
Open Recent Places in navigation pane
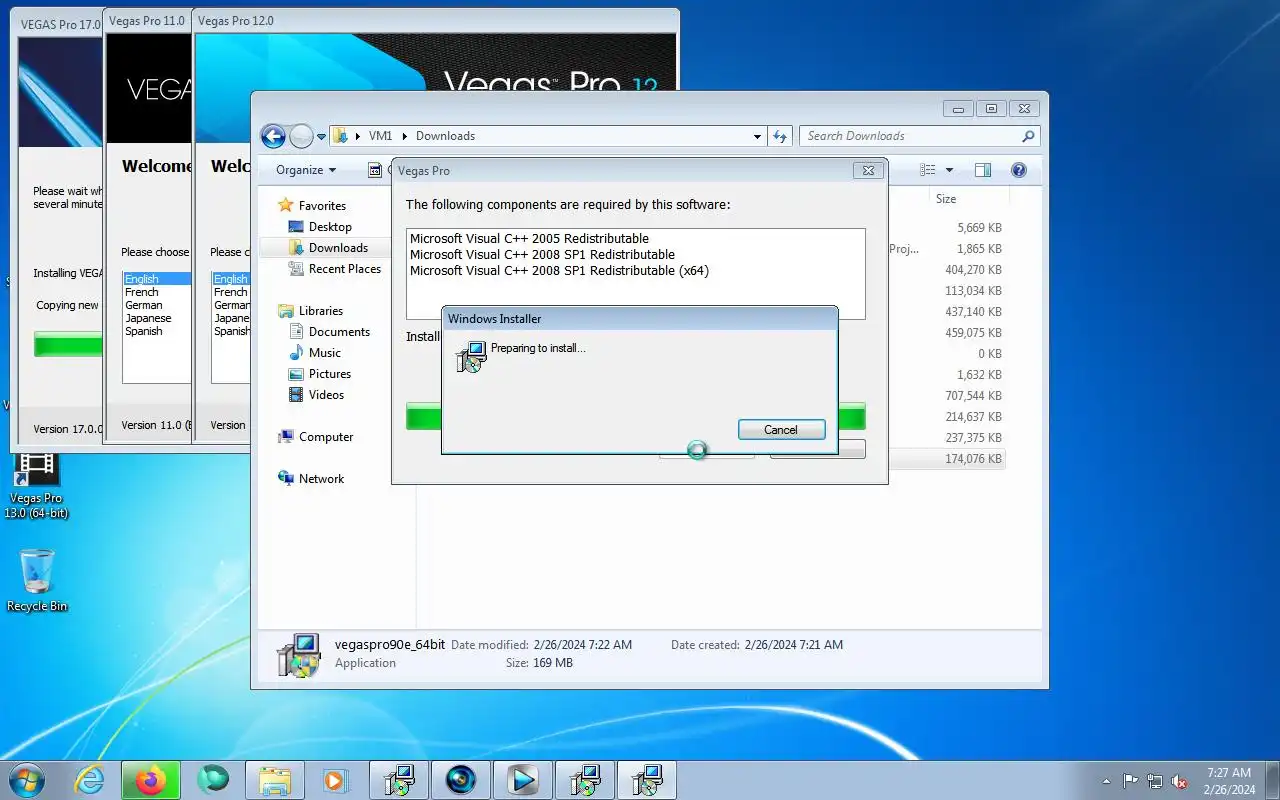(x=345, y=269)
